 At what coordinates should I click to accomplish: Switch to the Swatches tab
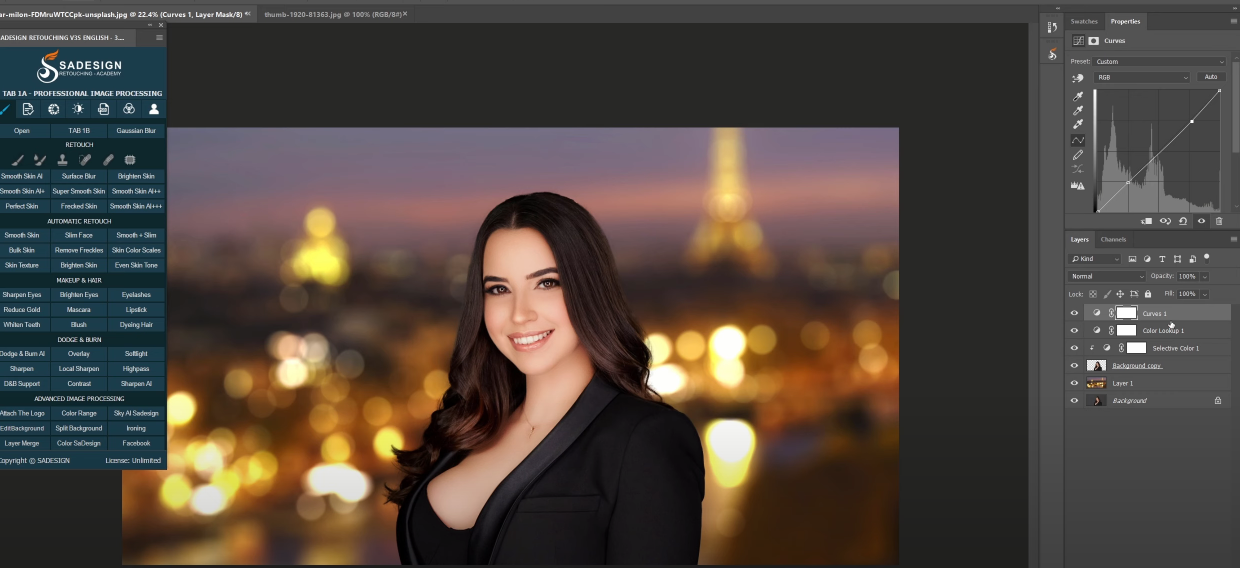[x=1084, y=21]
